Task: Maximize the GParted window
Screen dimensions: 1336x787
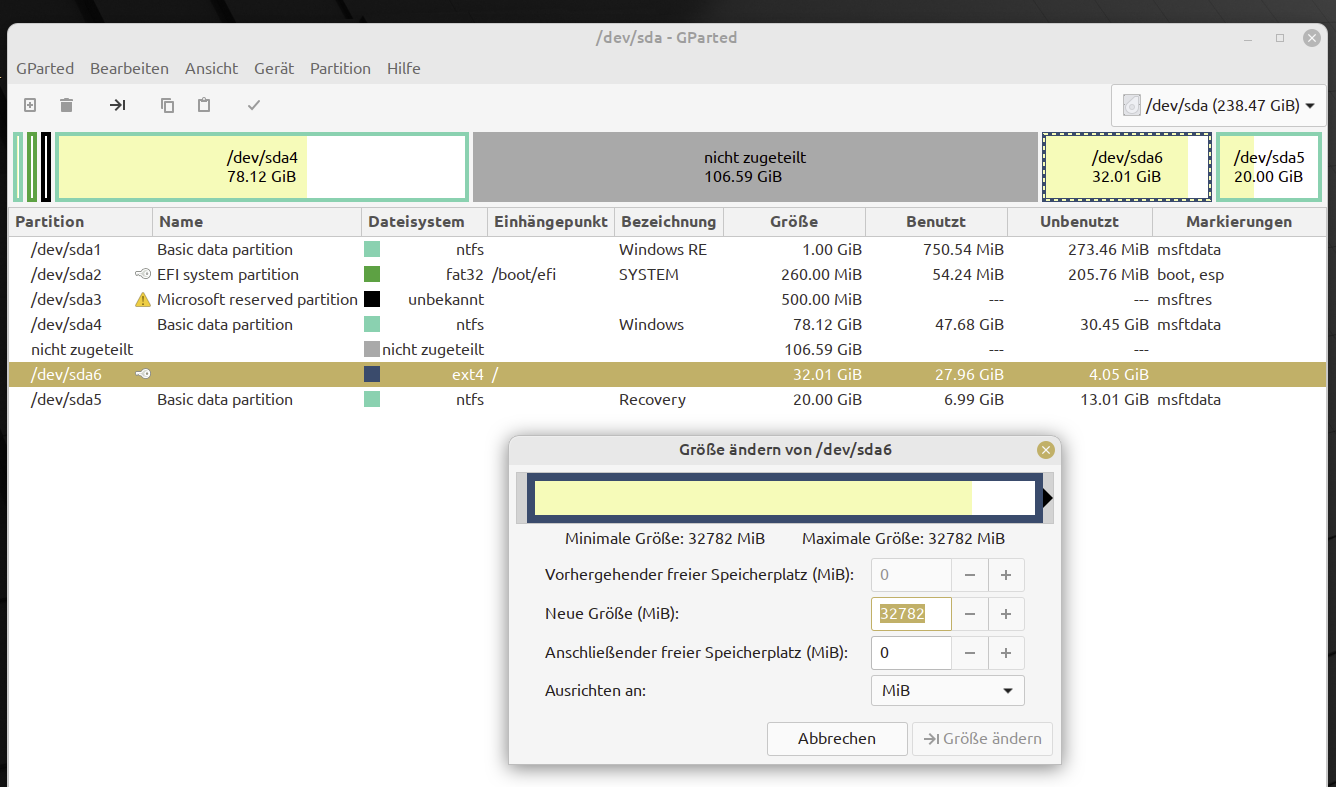Action: click(1280, 38)
